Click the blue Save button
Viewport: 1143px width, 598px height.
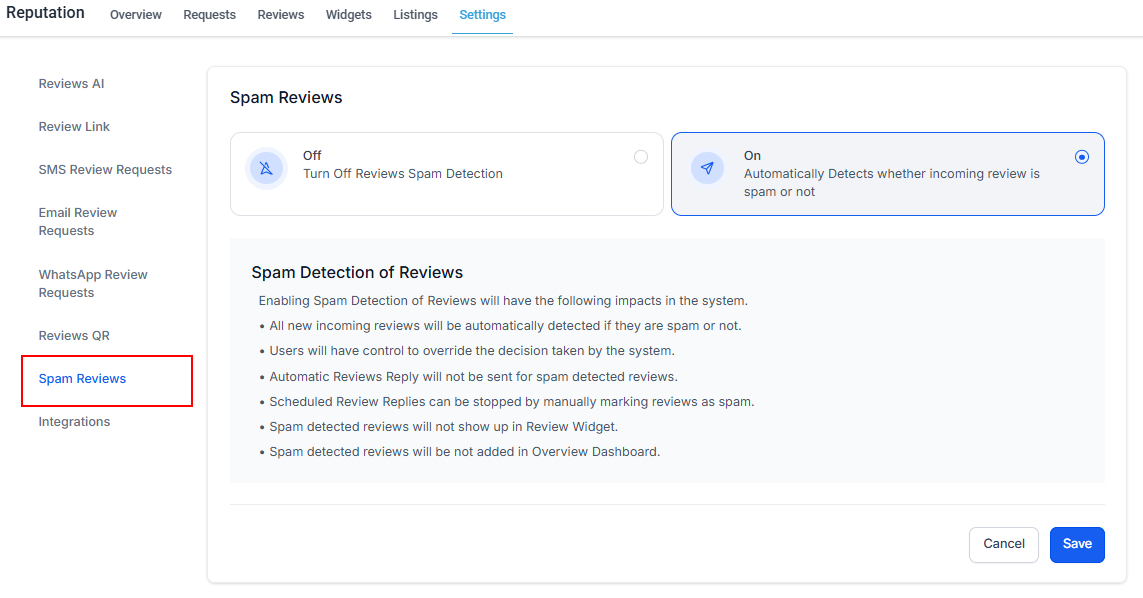pos(1076,544)
